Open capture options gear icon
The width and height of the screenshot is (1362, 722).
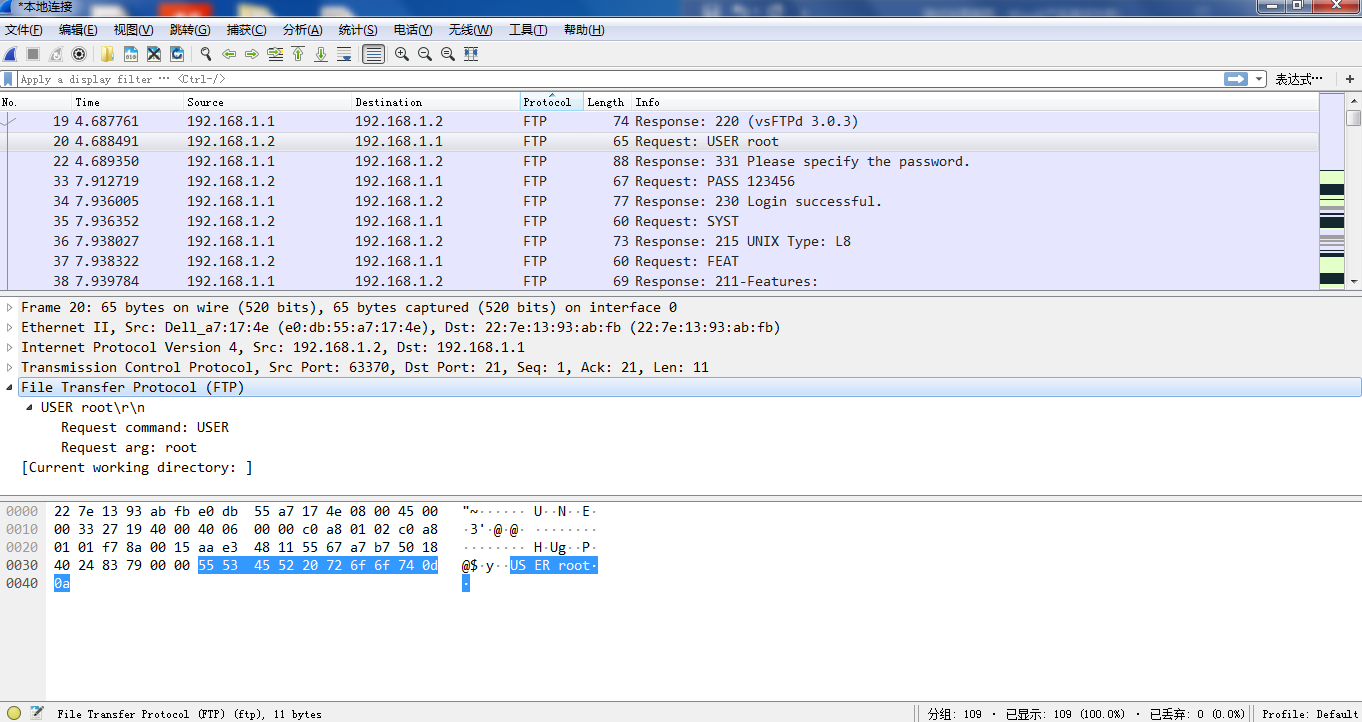(x=79, y=54)
